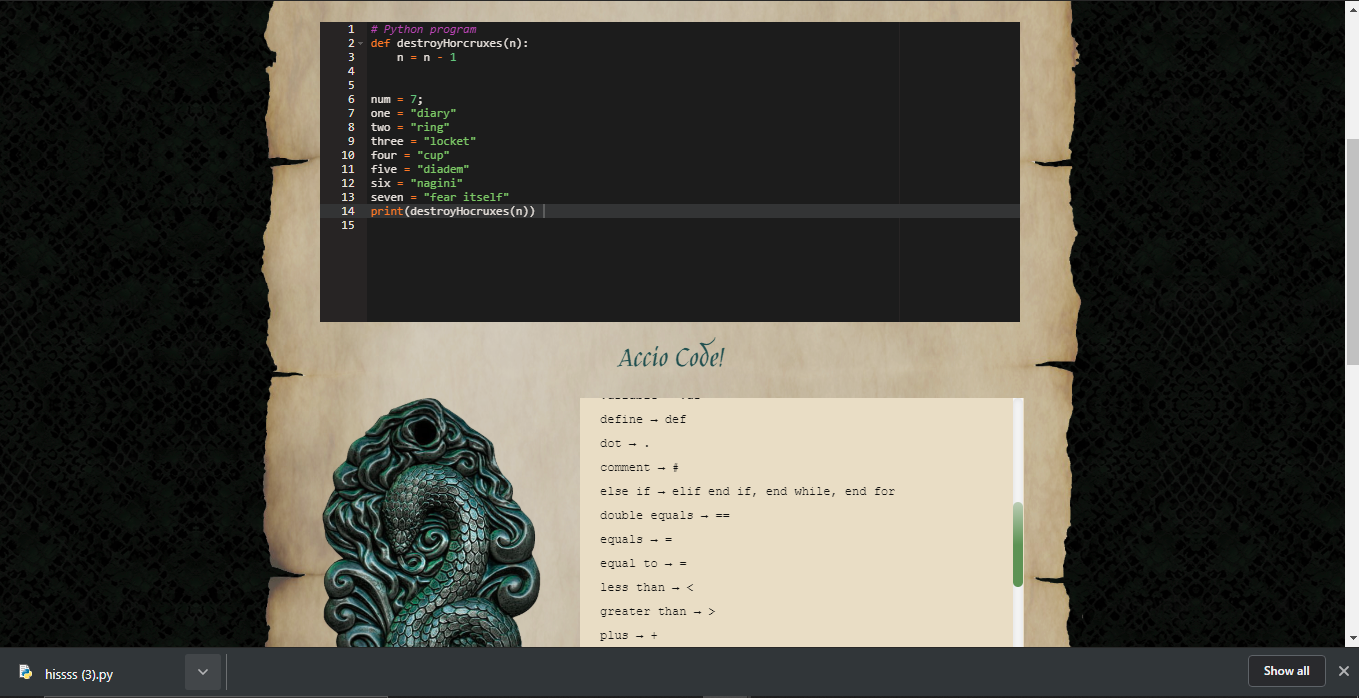The image size is (1359, 698).
Task: Click the print(destroyHocruxes(n)) line
Action: [453, 211]
